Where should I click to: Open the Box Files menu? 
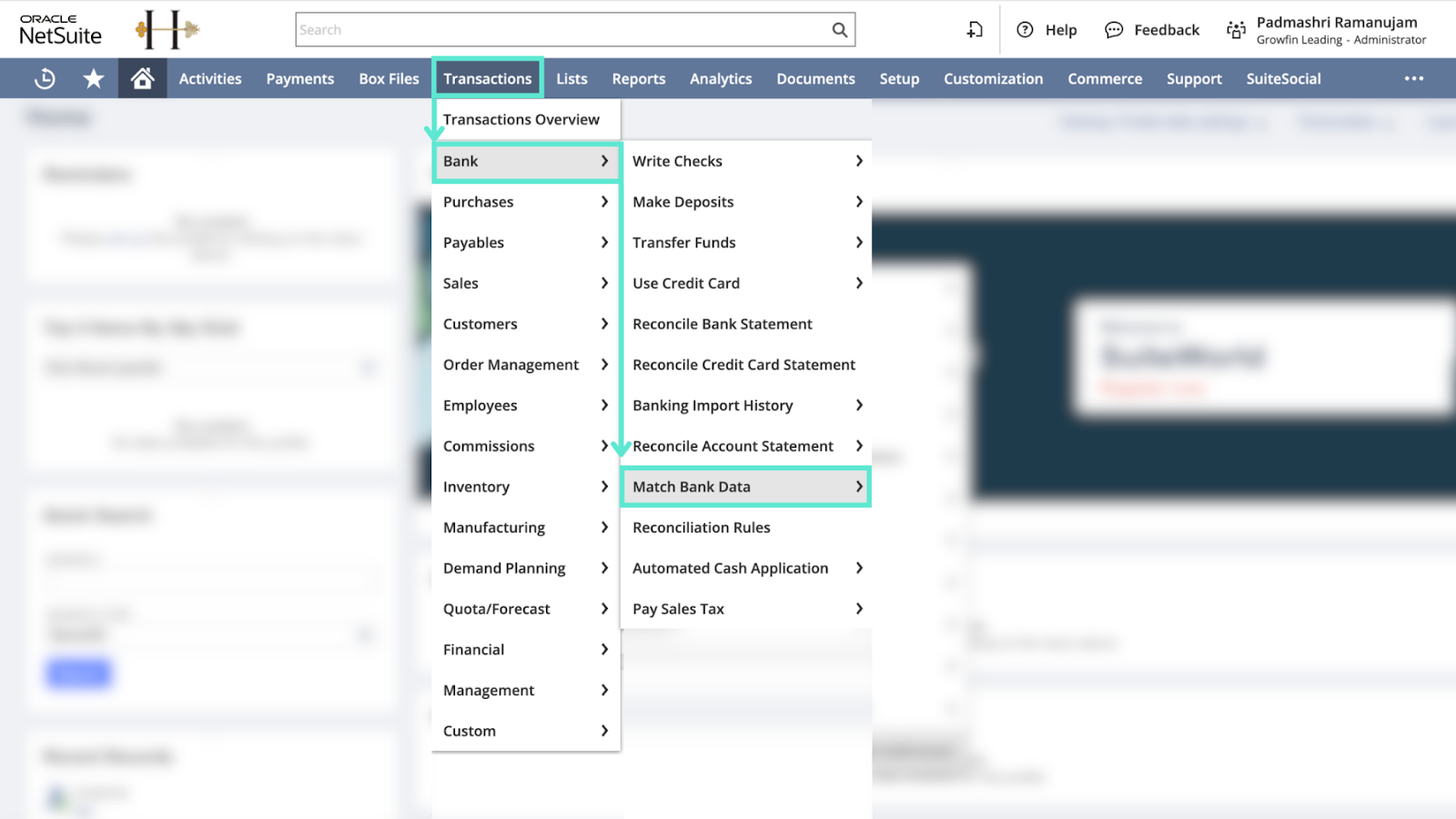click(389, 79)
